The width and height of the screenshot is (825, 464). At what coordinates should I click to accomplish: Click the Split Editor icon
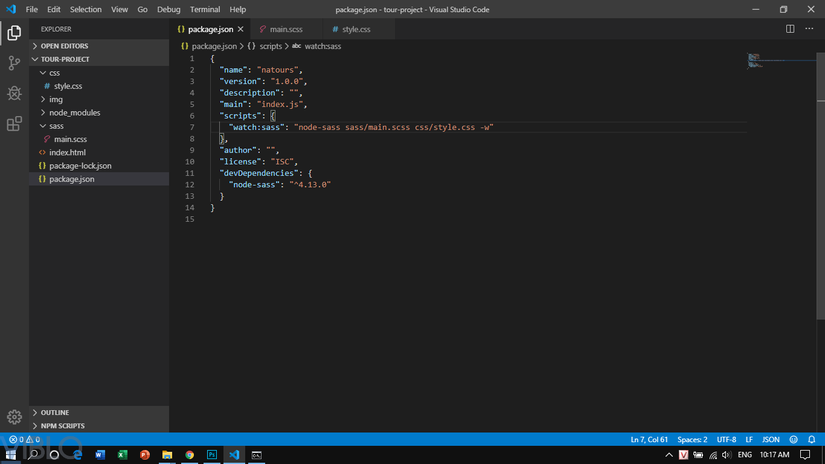tap(790, 29)
